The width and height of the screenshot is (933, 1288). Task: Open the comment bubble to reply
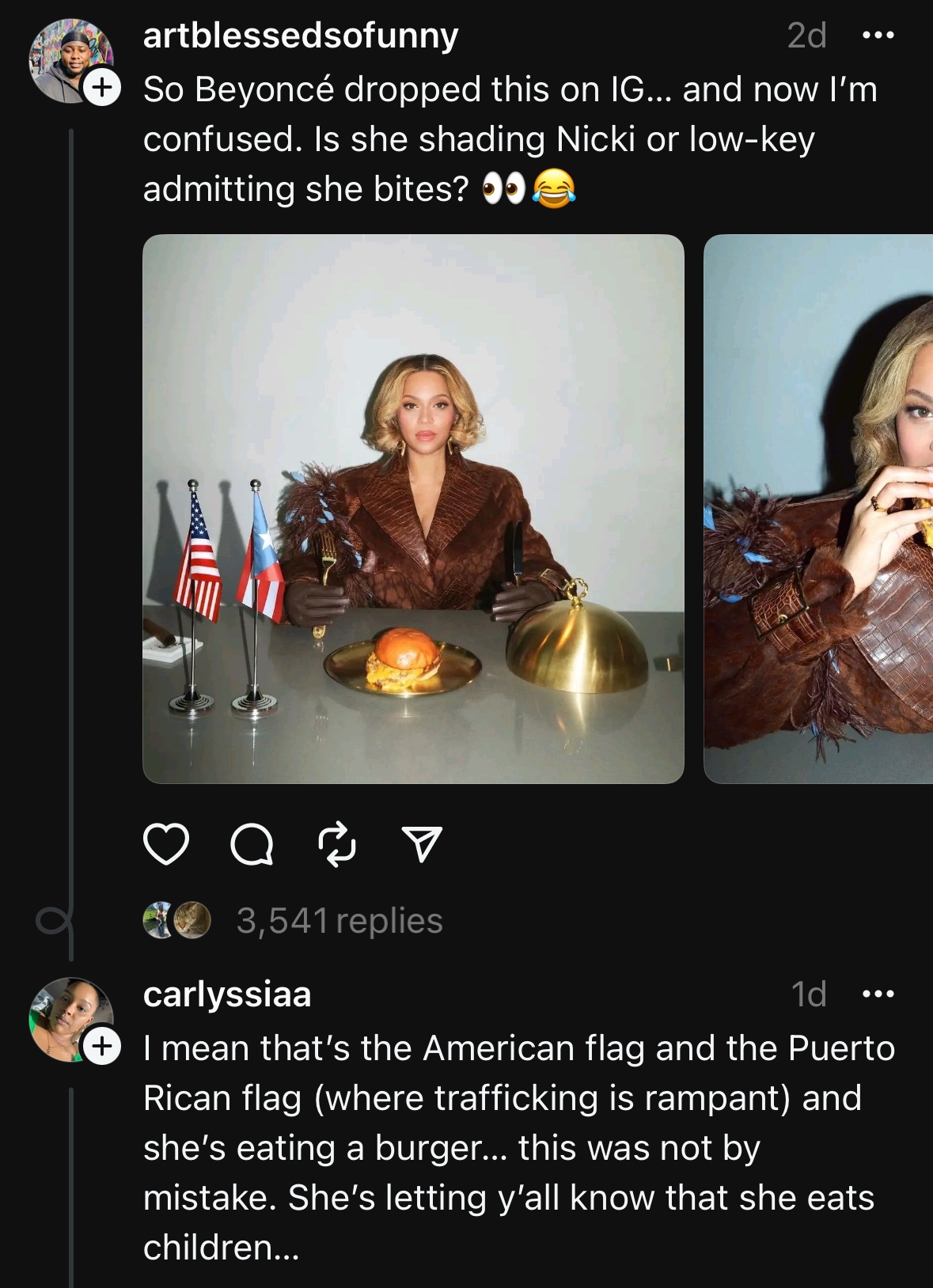tap(252, 844)
